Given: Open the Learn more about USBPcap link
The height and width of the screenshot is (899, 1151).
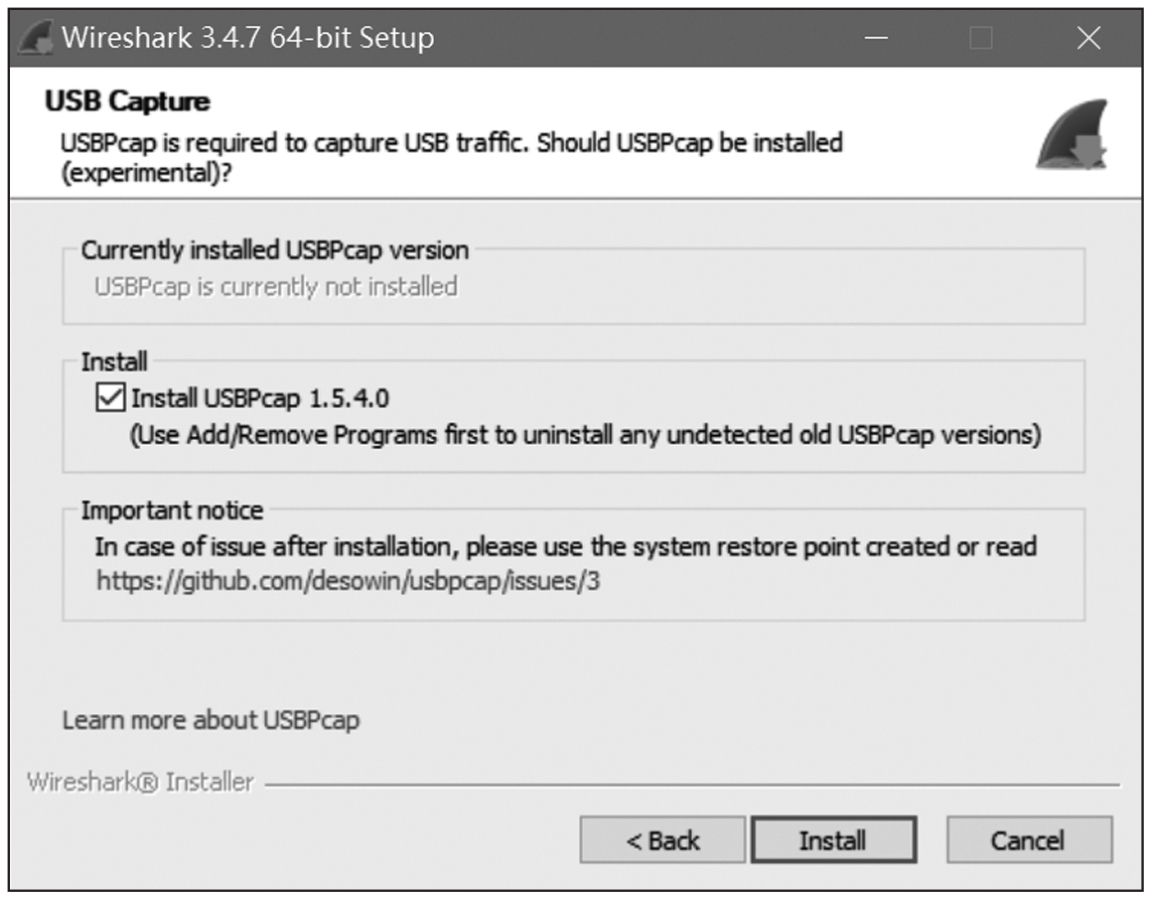Looking at the screenshot, I should coord(210,720).
